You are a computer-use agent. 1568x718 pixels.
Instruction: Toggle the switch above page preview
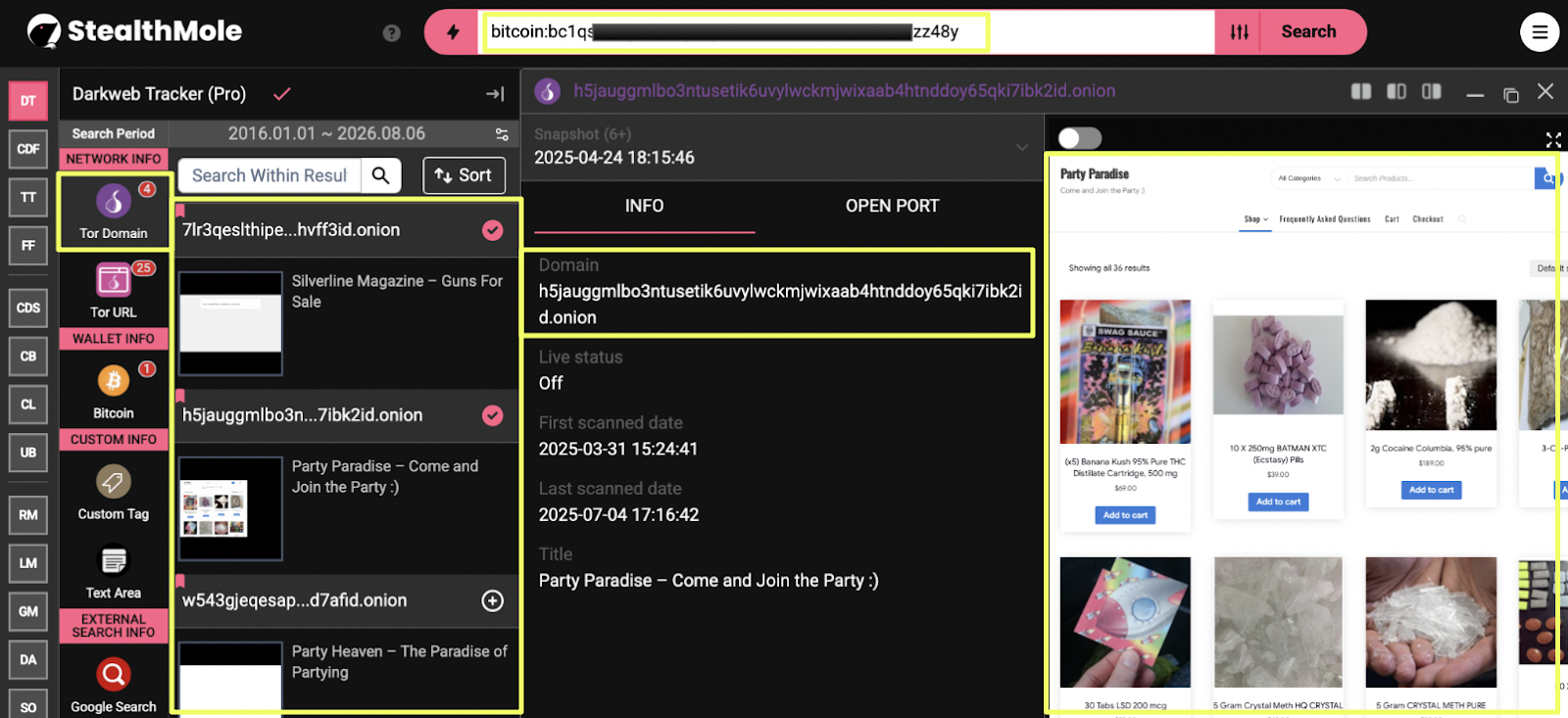tap(1080, 138)
